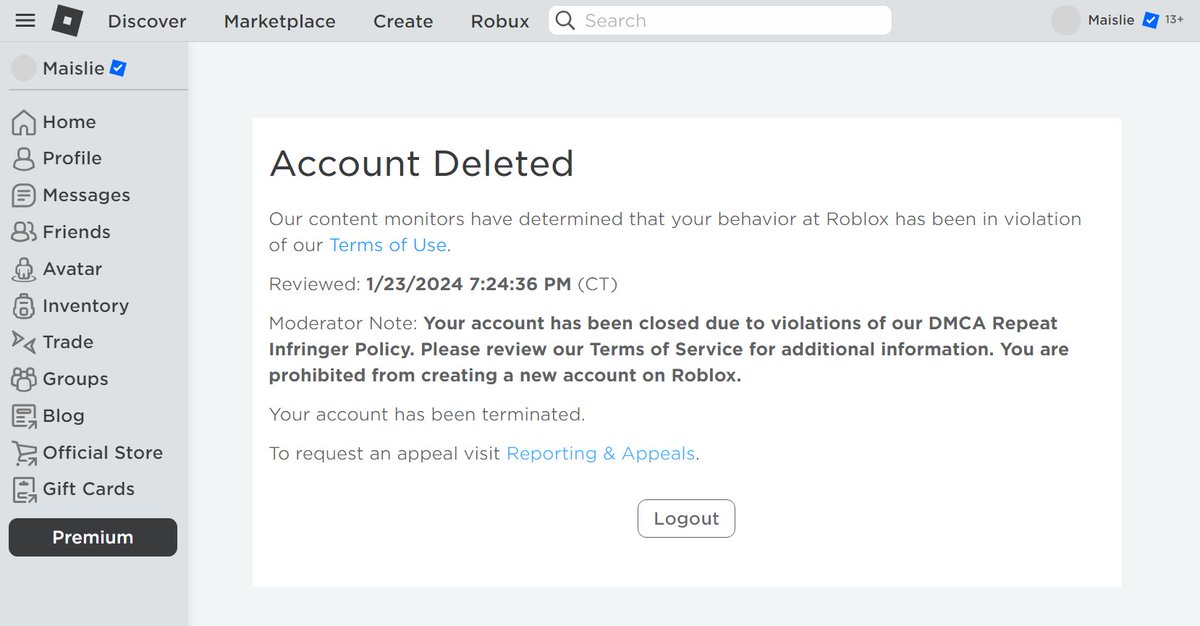
Task: Open the Marketplace tab
Action: click(x=280, y=21)
